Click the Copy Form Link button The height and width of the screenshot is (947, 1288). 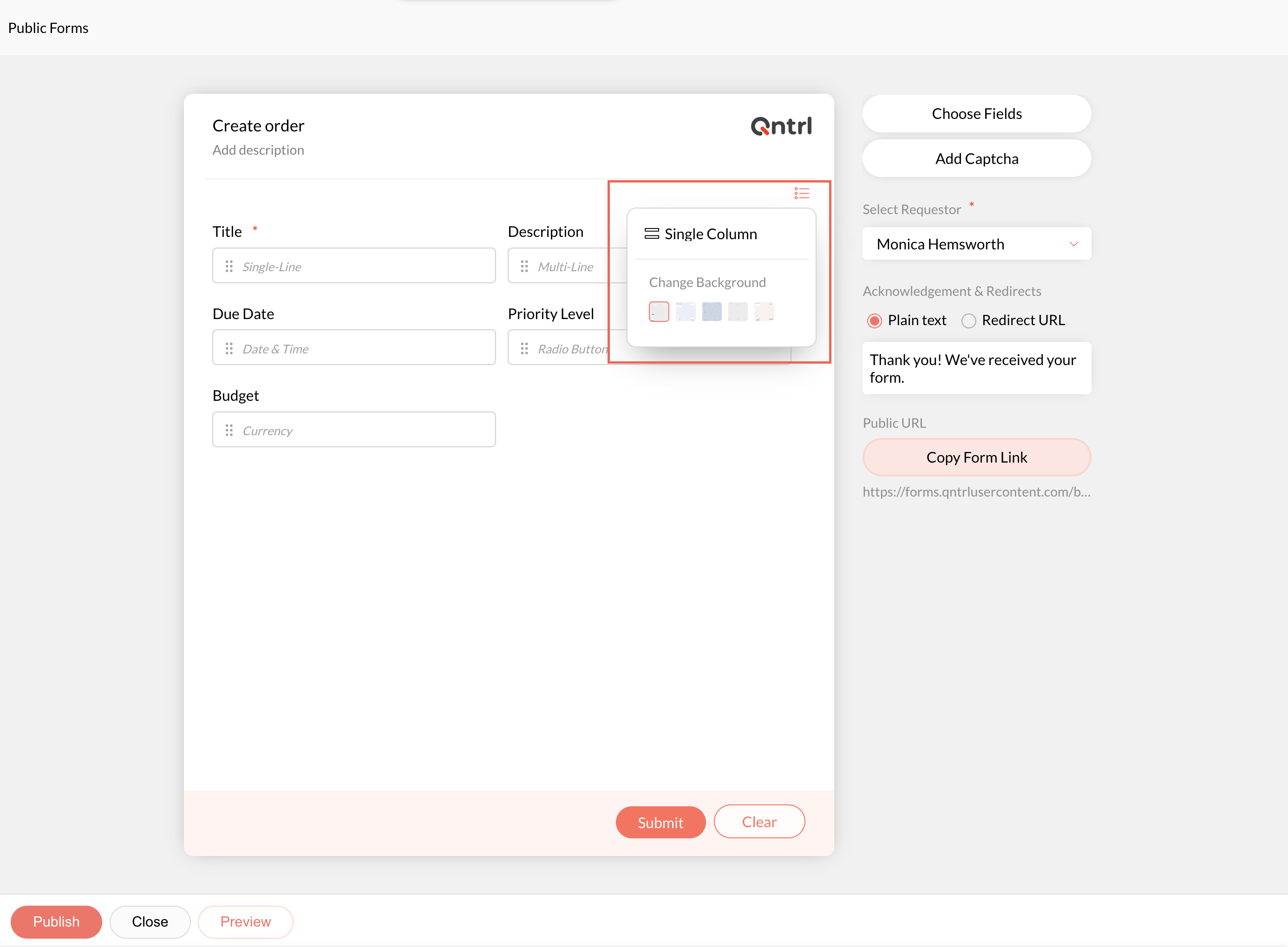pyautogui.click(x=976, y=457)
